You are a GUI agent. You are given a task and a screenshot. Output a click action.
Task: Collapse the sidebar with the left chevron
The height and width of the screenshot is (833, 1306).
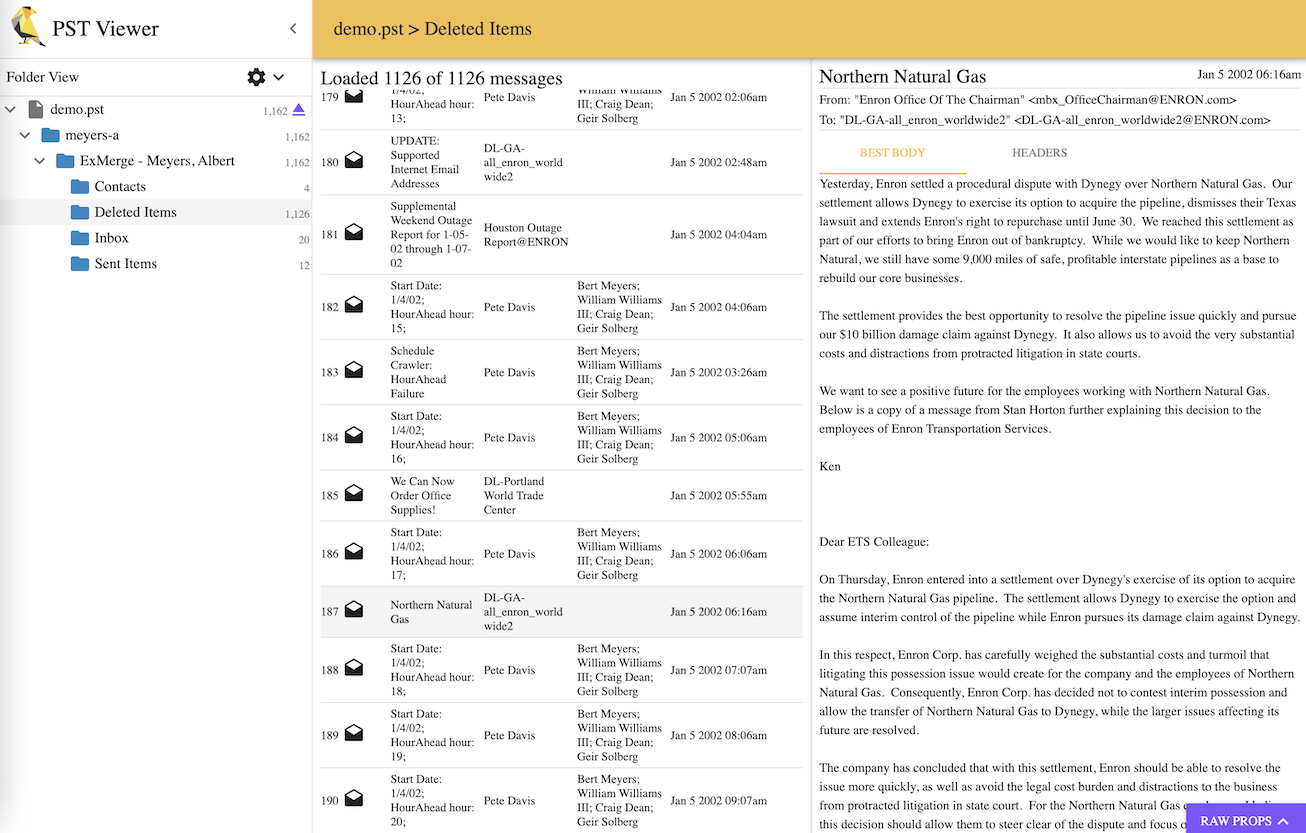pyautogui.click(x=293, y=29)
